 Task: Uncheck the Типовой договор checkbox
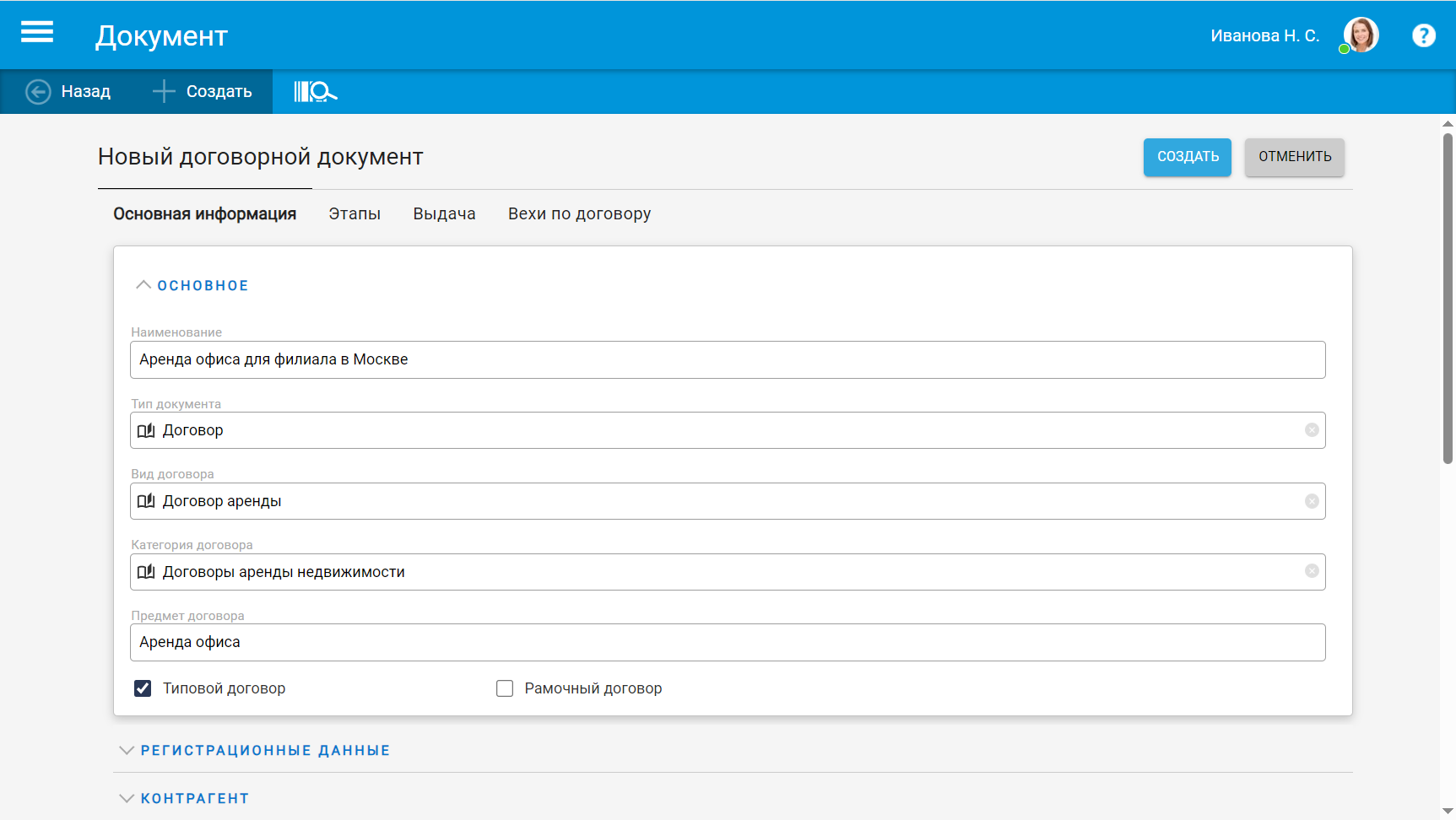(143, 688)
